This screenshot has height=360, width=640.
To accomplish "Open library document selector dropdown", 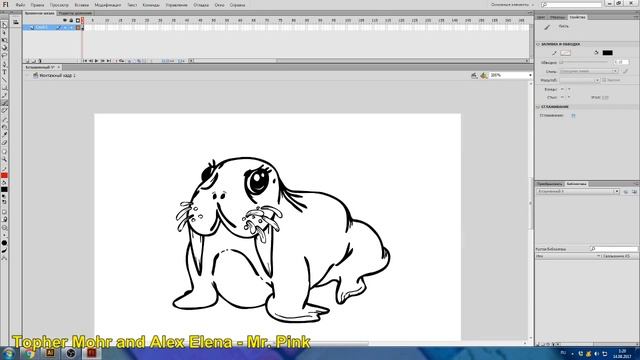I will 578,191.
